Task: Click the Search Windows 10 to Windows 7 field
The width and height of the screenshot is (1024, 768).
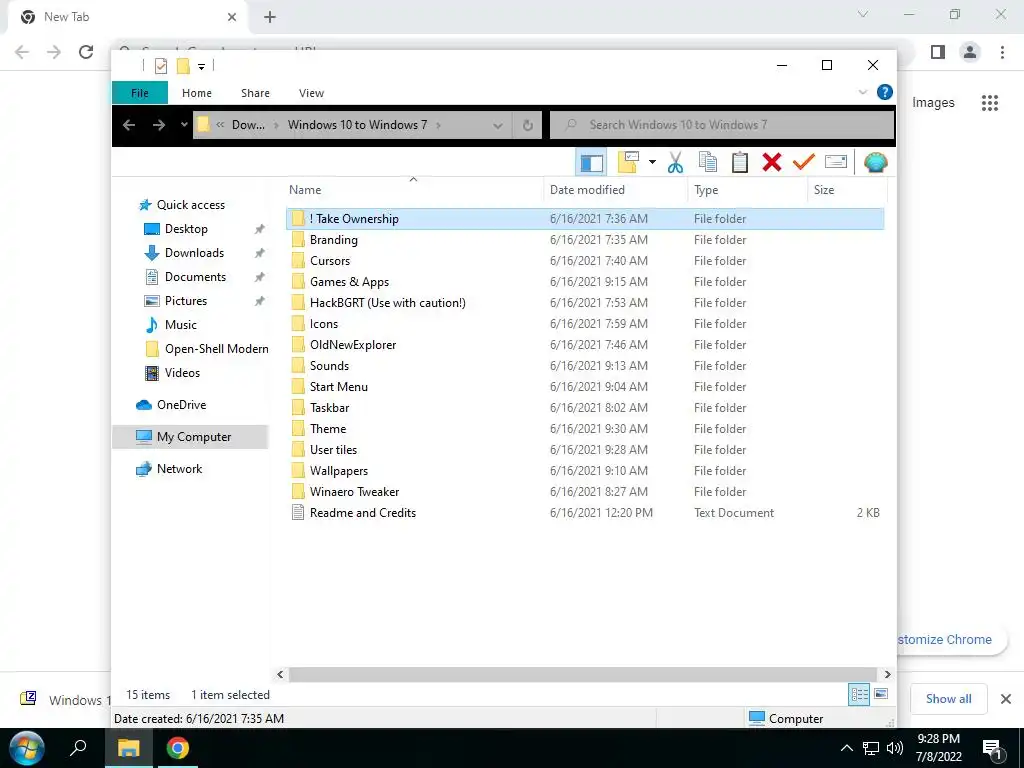Action: pos(722,125)
